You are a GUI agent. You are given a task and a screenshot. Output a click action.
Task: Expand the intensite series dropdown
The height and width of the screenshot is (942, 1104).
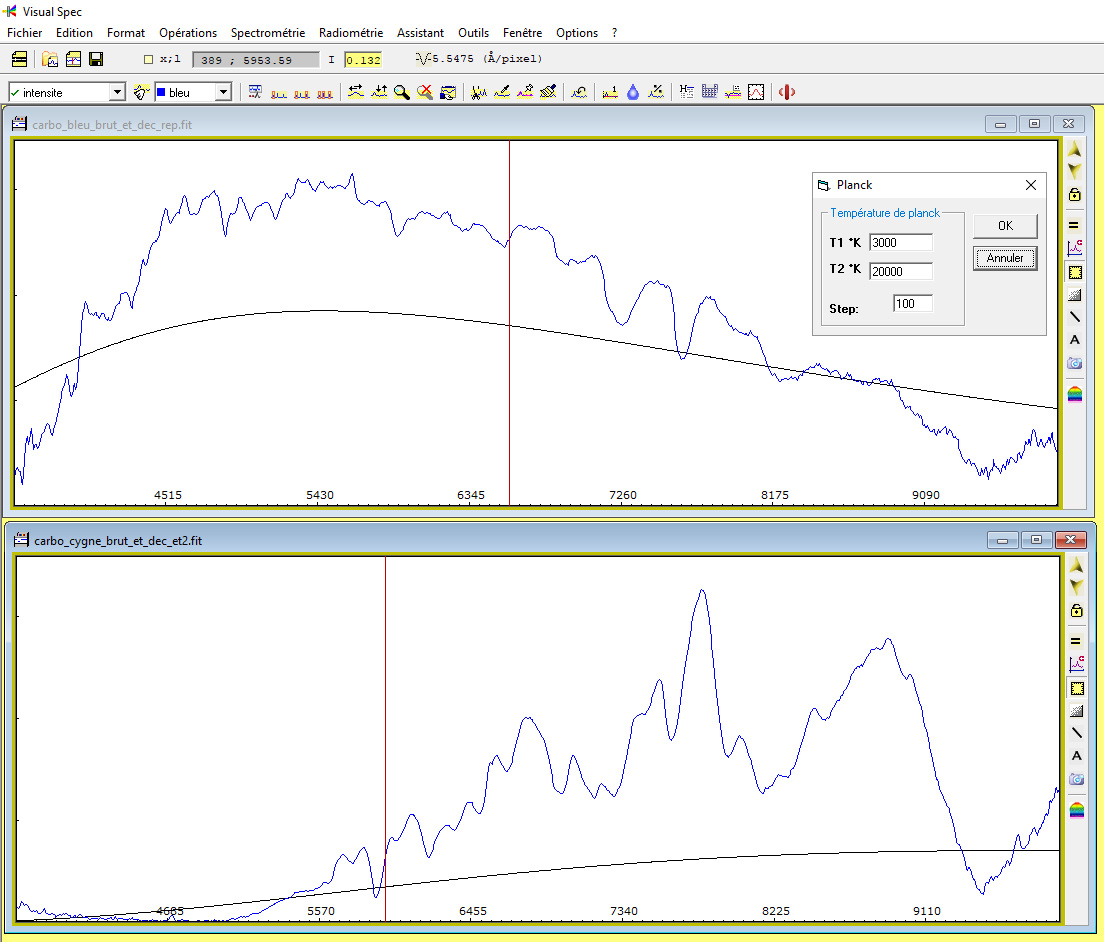pos(118,92)
